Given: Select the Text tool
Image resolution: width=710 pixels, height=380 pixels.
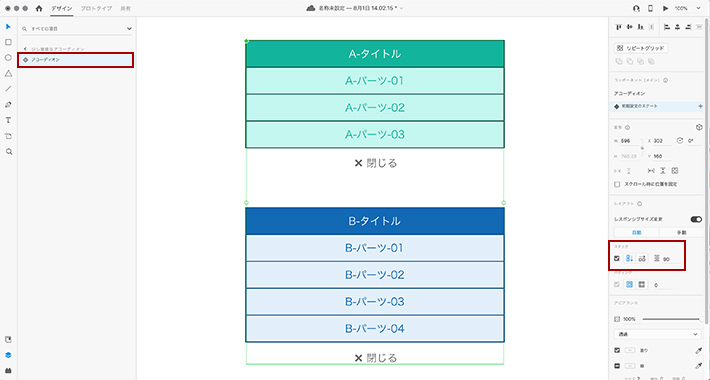Looking at the screenshot, I should [8, 120].
